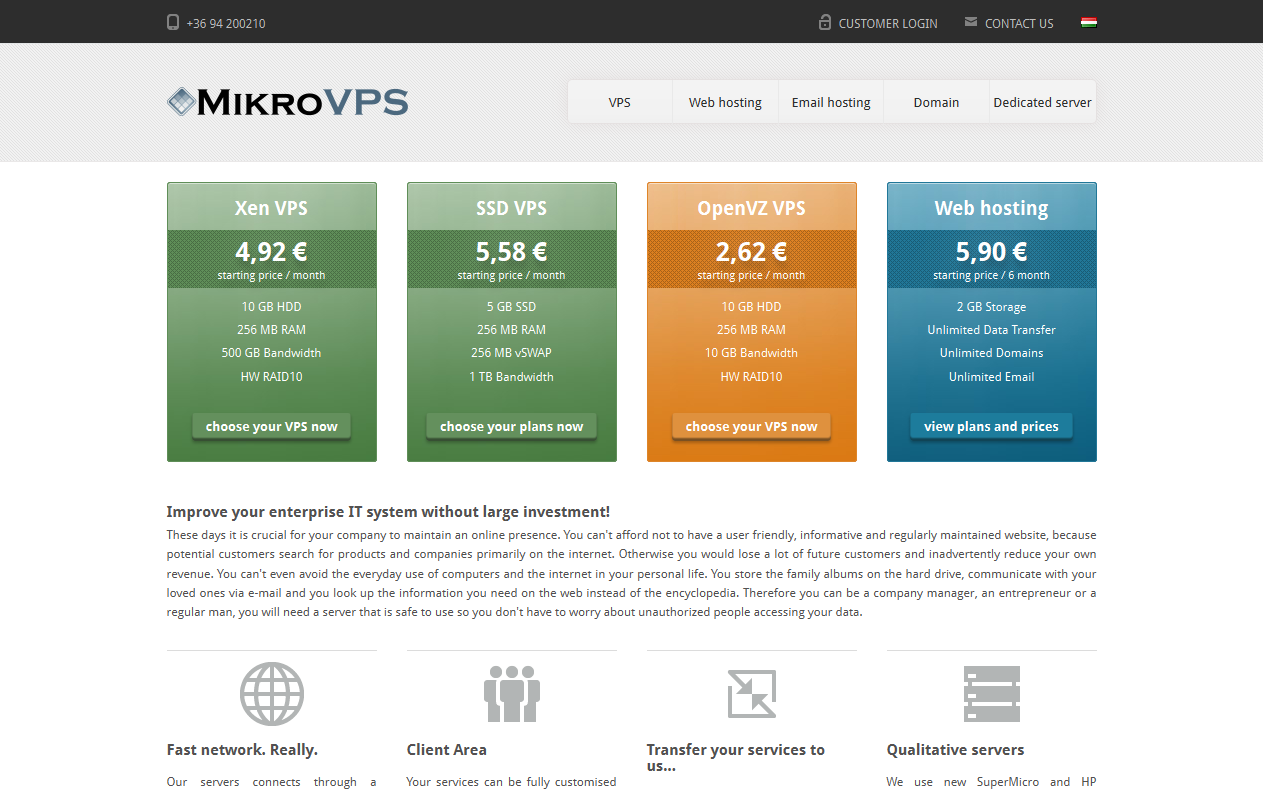Screen dimensions: 1263x793
Task: Click 'Unlimited Data Transfer' in Web hosting card
Action: click(992, 330)
